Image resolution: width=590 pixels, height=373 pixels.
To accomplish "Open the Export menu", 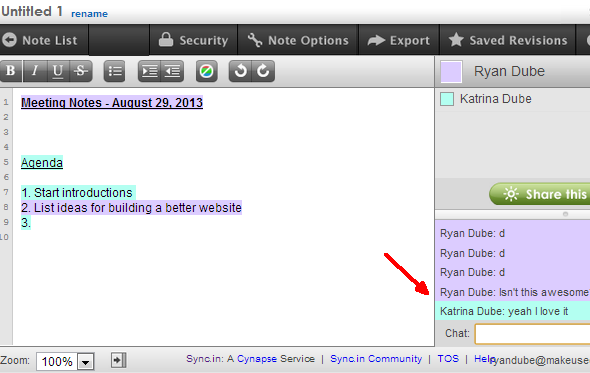I will tap(399, 40).
